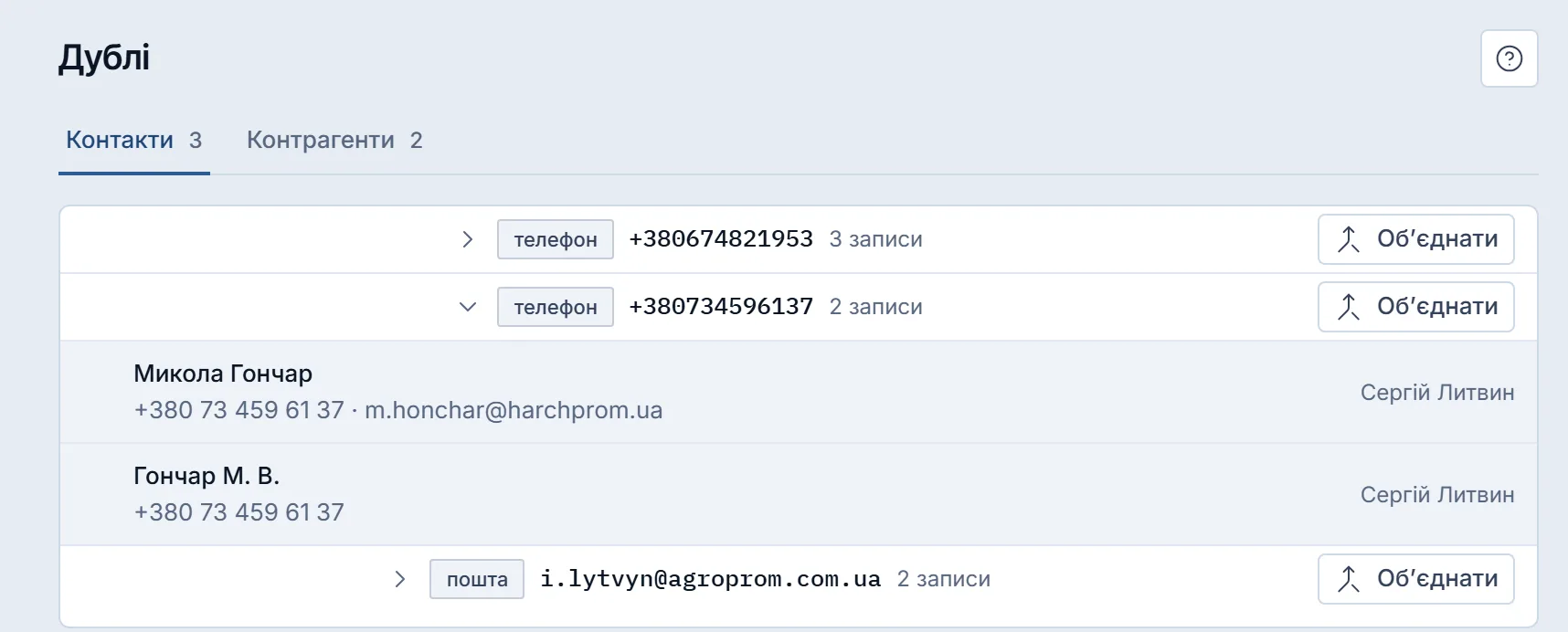
Task: Click Об'єднати for the 3 записи group
Action: 1415,239
